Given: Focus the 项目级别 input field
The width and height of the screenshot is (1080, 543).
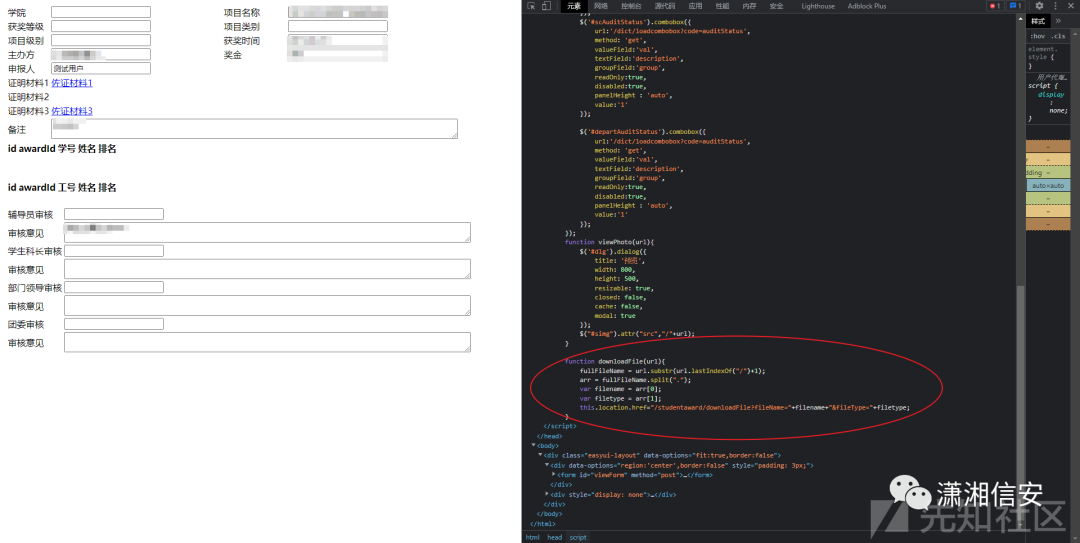Looking at the screenshot, I should tap(101, 41).
